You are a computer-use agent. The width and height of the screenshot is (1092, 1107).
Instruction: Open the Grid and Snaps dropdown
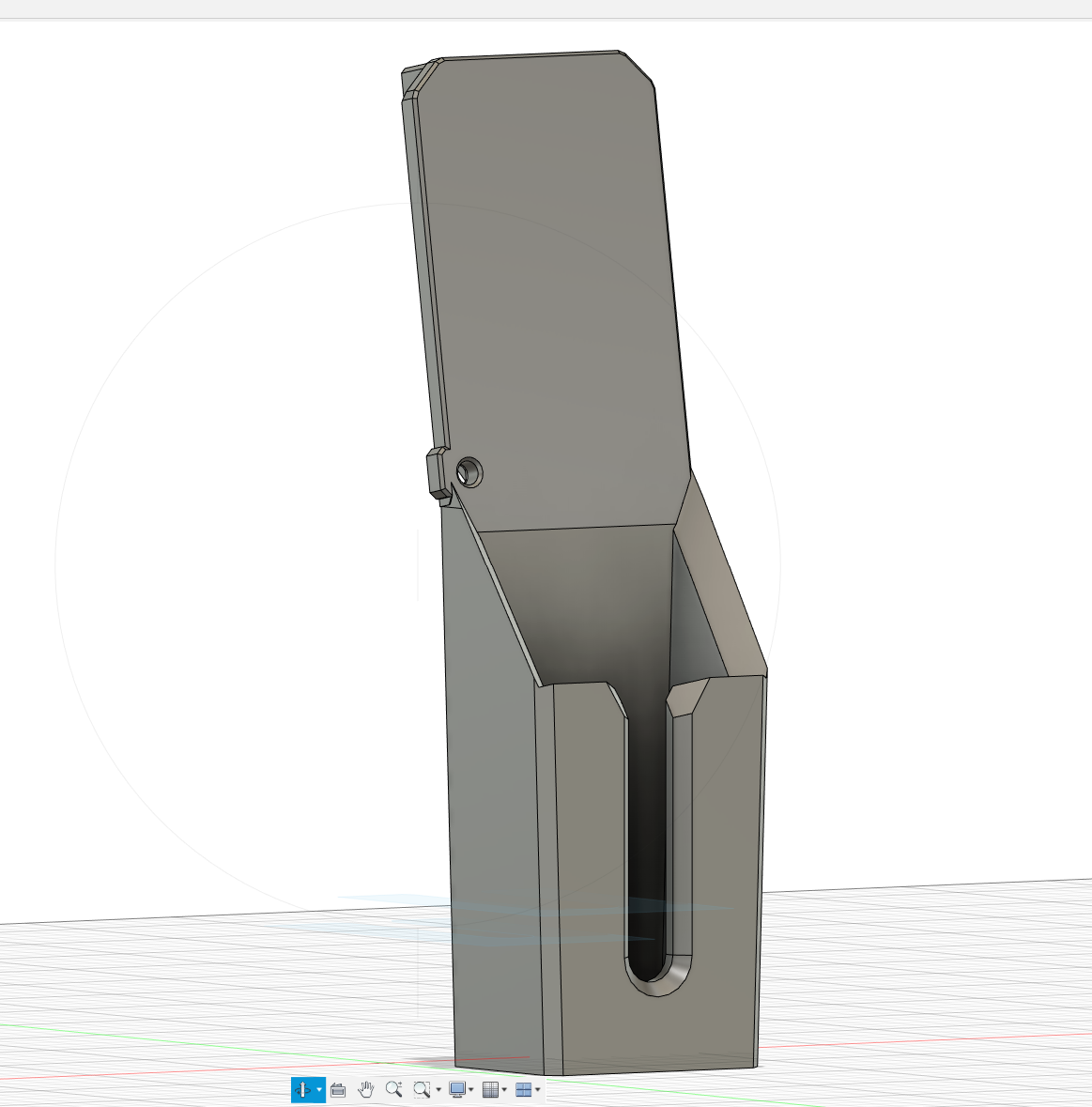point(504,1090)
